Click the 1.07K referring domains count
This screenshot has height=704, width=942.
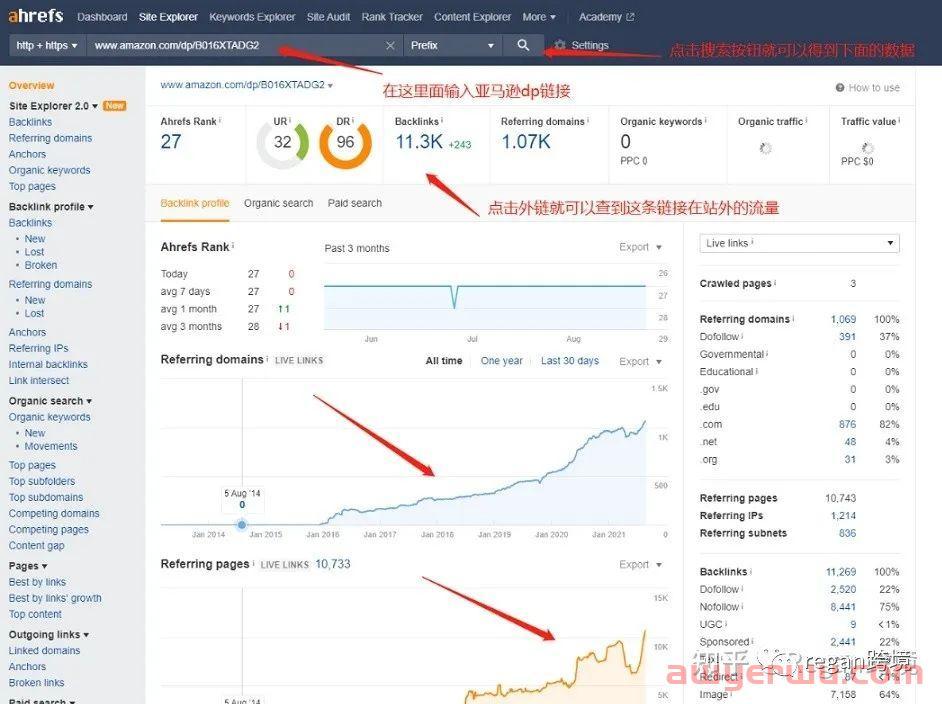pos(526,142)
